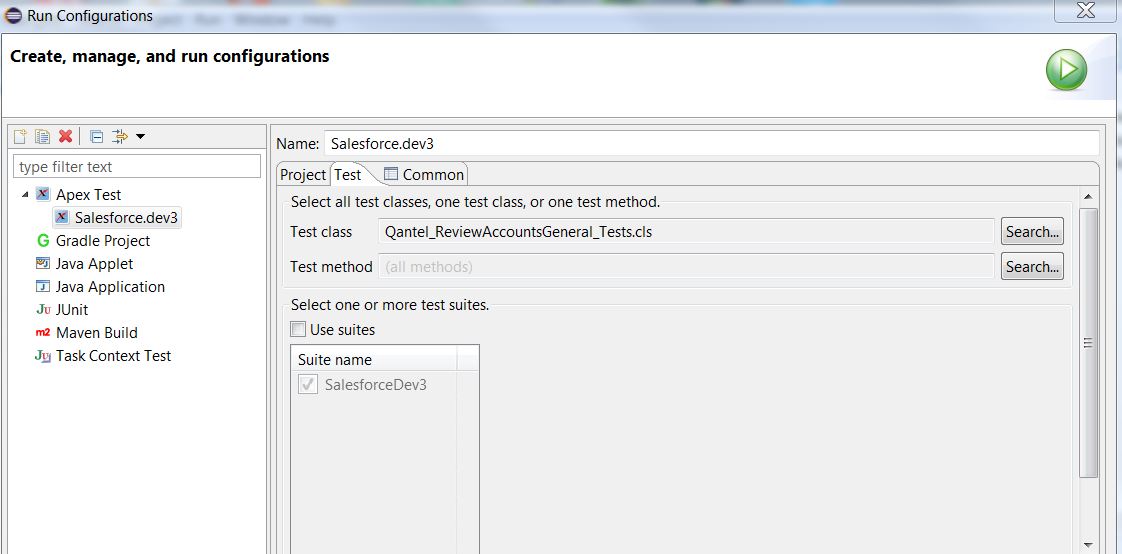Click the duplicate configuration icon
Viewport: 1122px width, 554px height.
click(42, 137)
